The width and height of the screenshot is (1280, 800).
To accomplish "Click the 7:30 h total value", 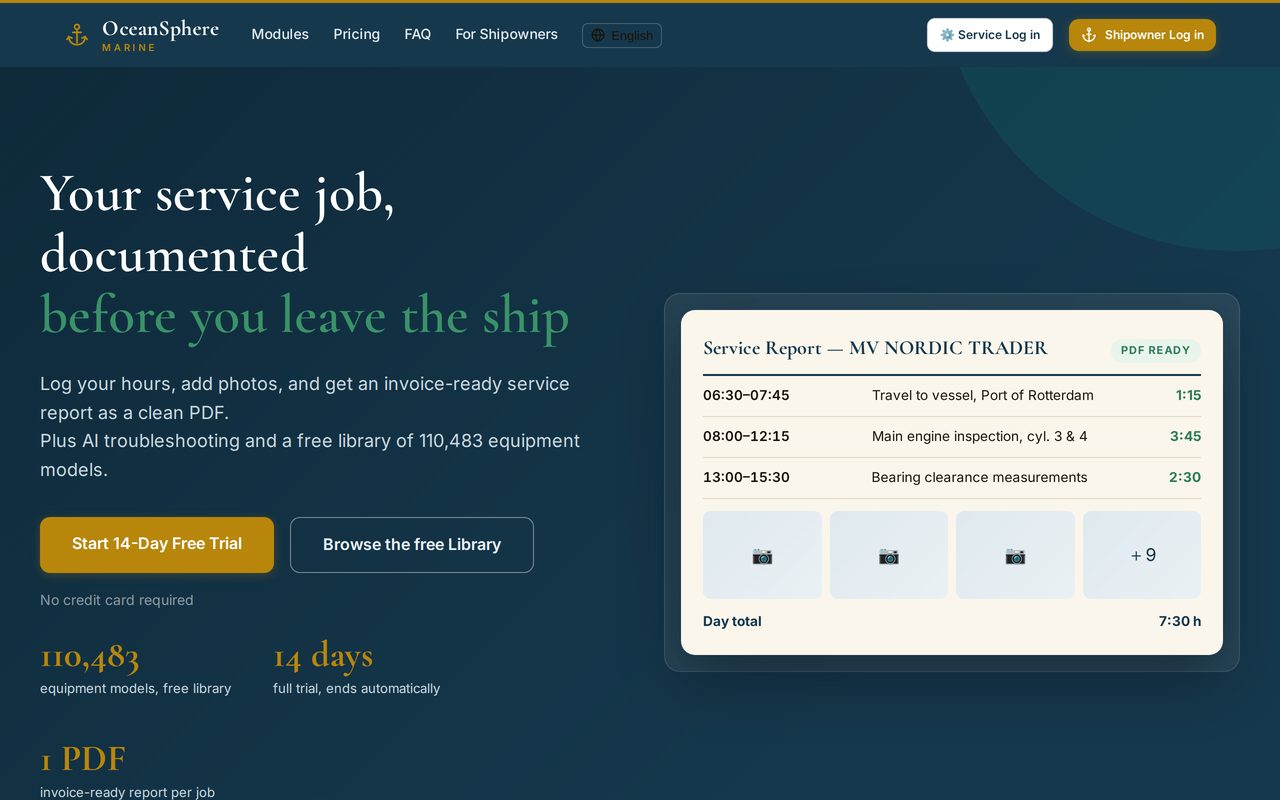I will coord(1180,621).
